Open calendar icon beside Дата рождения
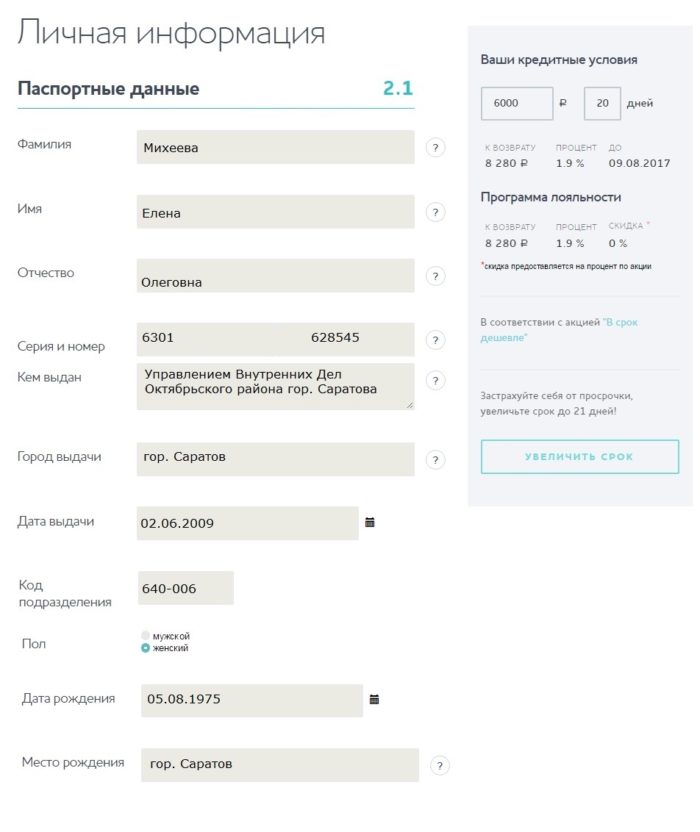 click(x=372, y=700)
